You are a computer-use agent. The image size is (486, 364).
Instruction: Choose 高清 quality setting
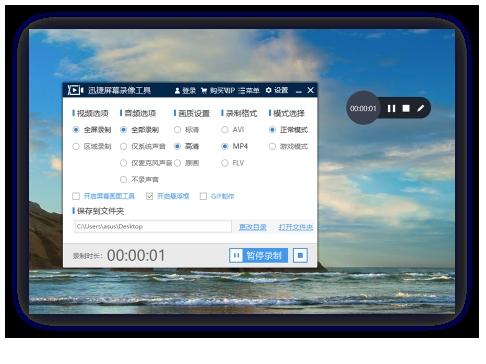click(x=187, y=146)
